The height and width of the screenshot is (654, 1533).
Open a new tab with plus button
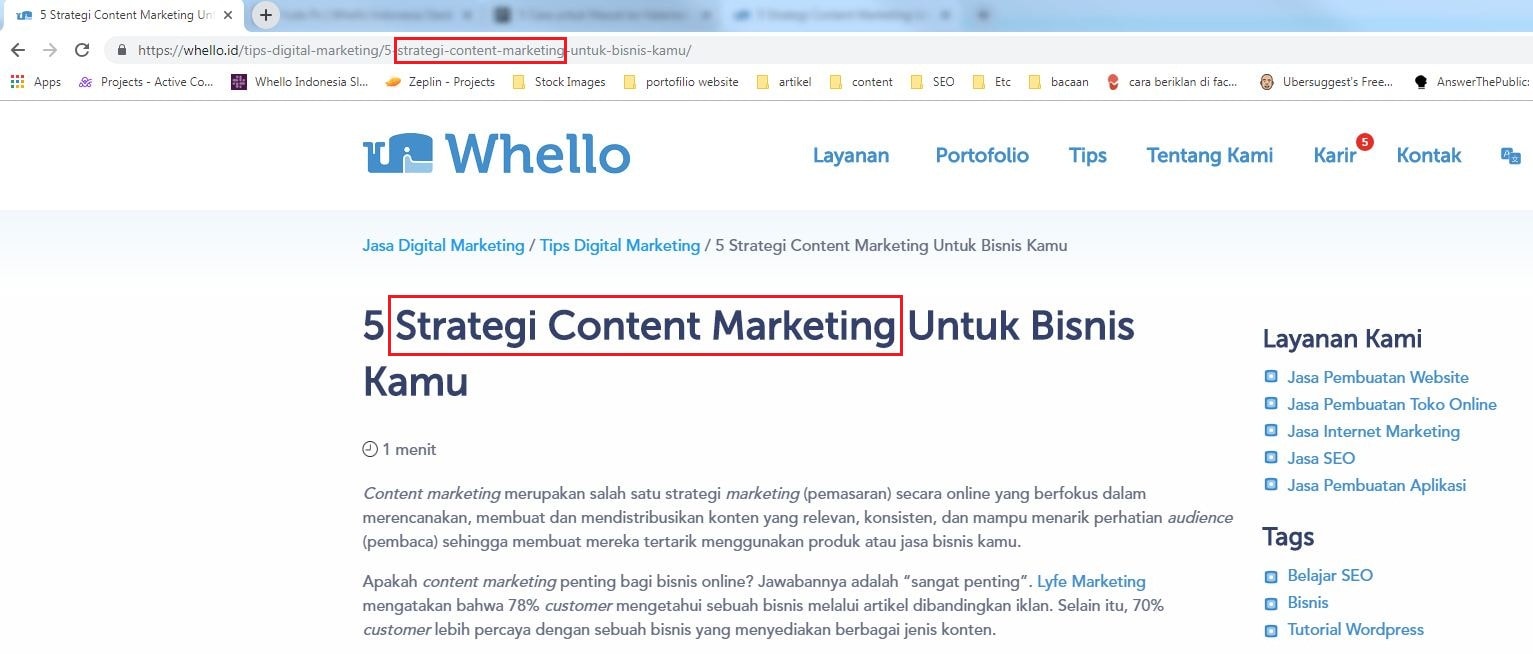tap(266, 15)
